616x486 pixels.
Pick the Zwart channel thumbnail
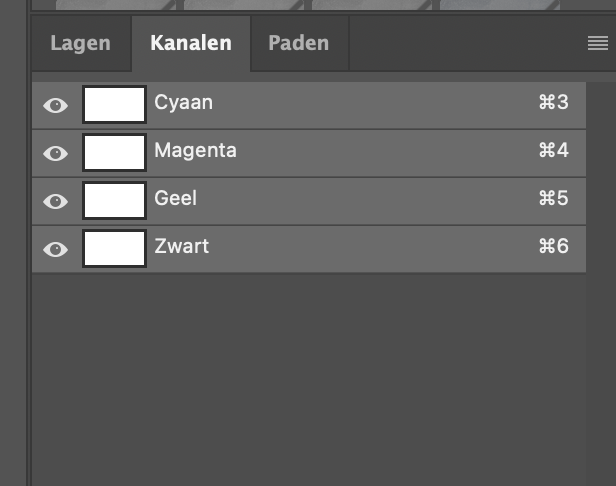click(x=114, y=248)
